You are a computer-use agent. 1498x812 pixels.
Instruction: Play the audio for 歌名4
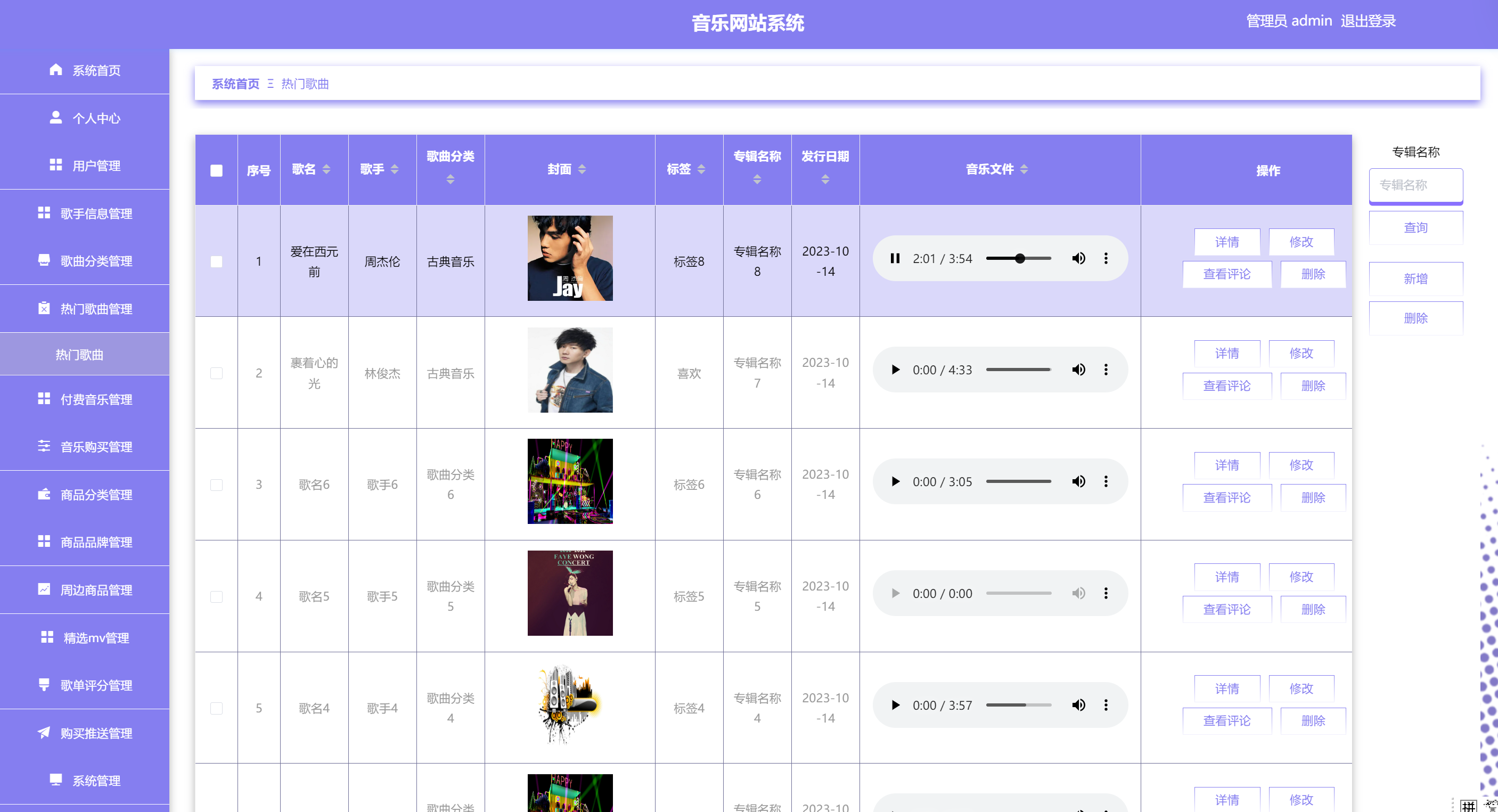896,705
